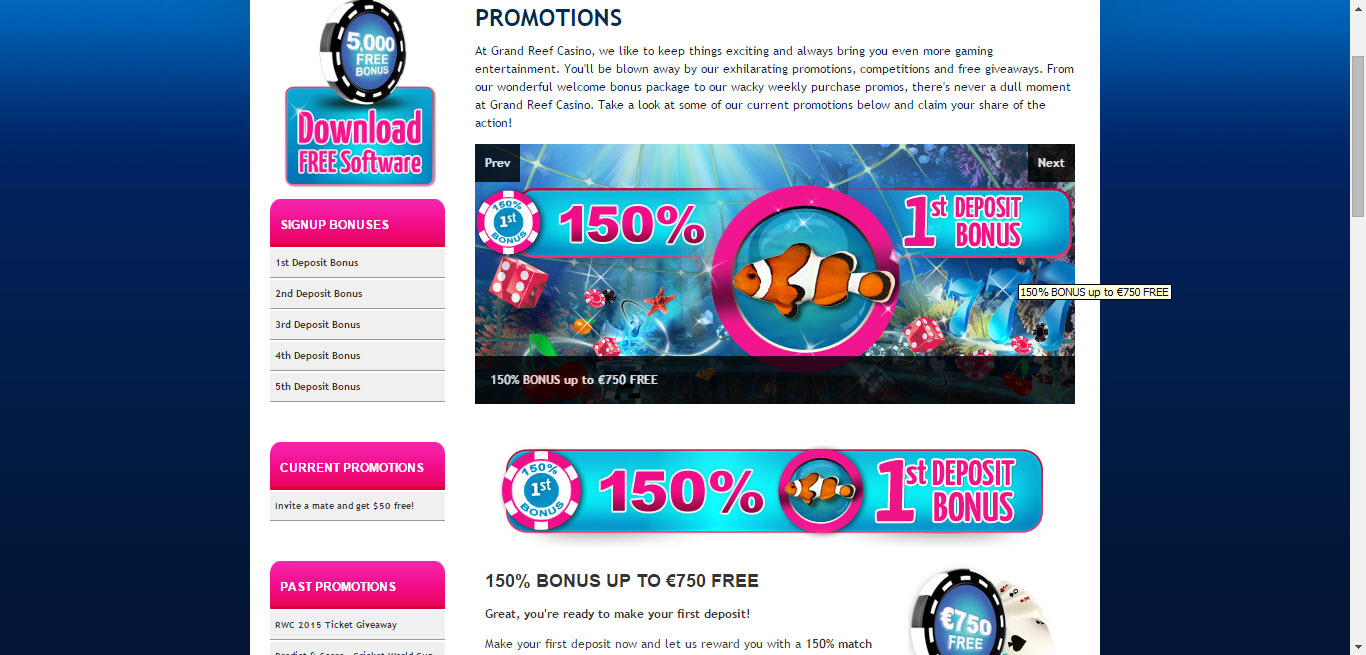The image size is (1366, 655).
Task: Click the small clownfish icon in lower banner
Action: (820, 490)
